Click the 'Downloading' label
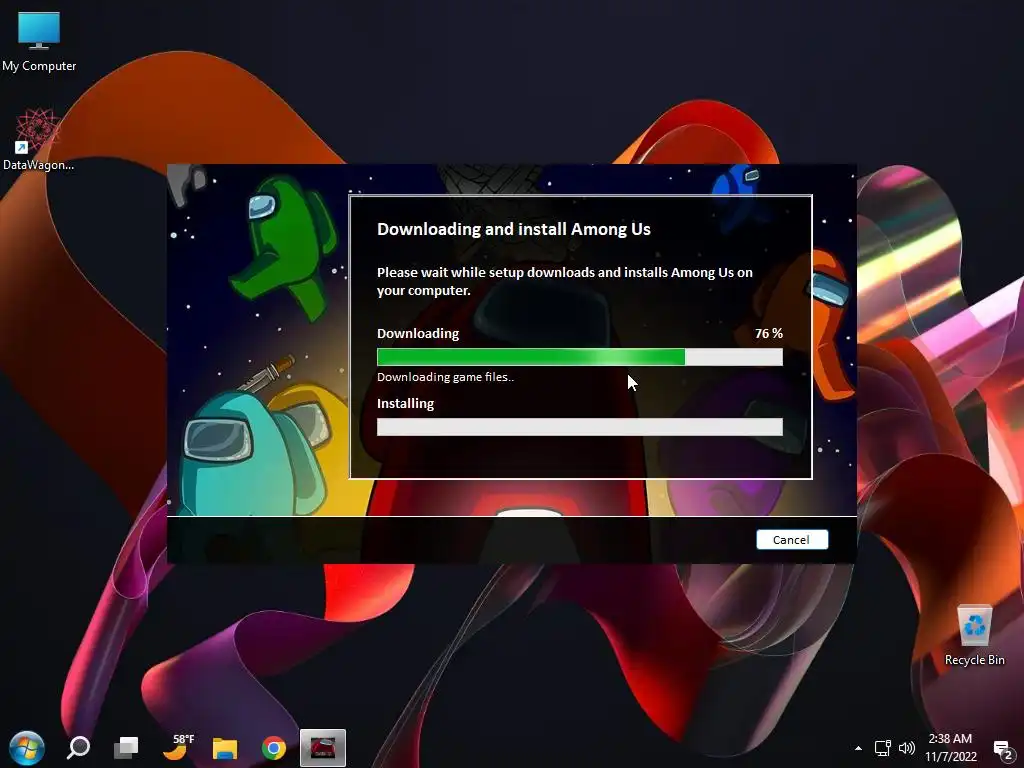Viewport: 1024px width, 768px height. [x=418, y=334]
